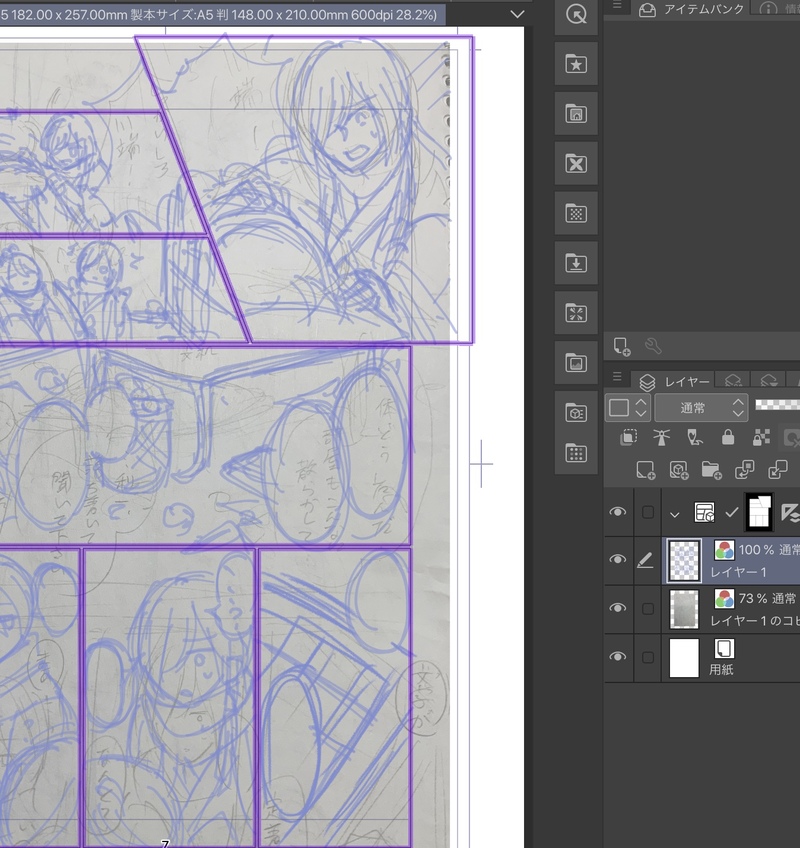
Task: Create a new vector layer
Action: (678, 470)
